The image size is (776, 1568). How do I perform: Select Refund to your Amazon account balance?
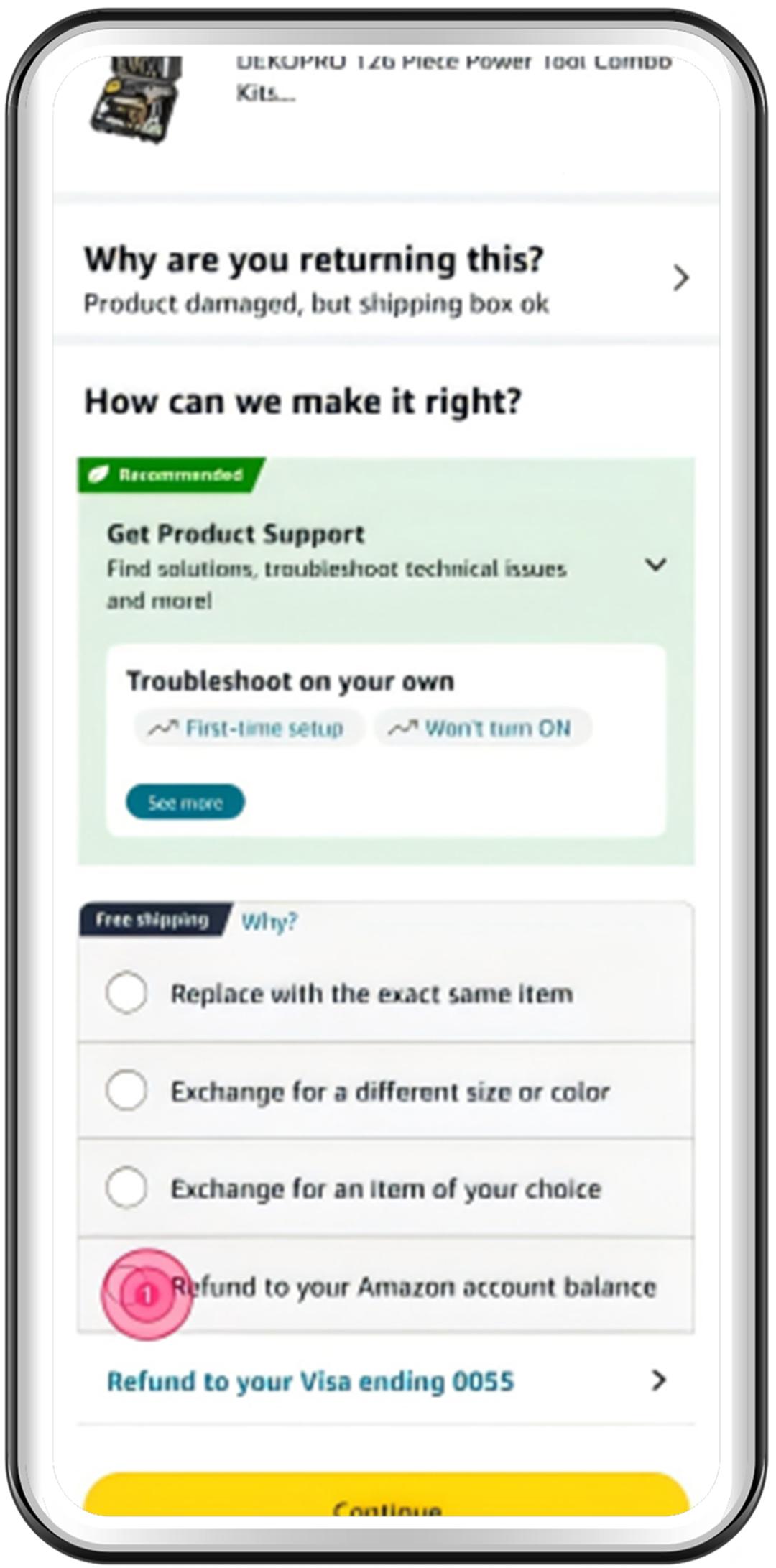click(x=126, y=1286)
